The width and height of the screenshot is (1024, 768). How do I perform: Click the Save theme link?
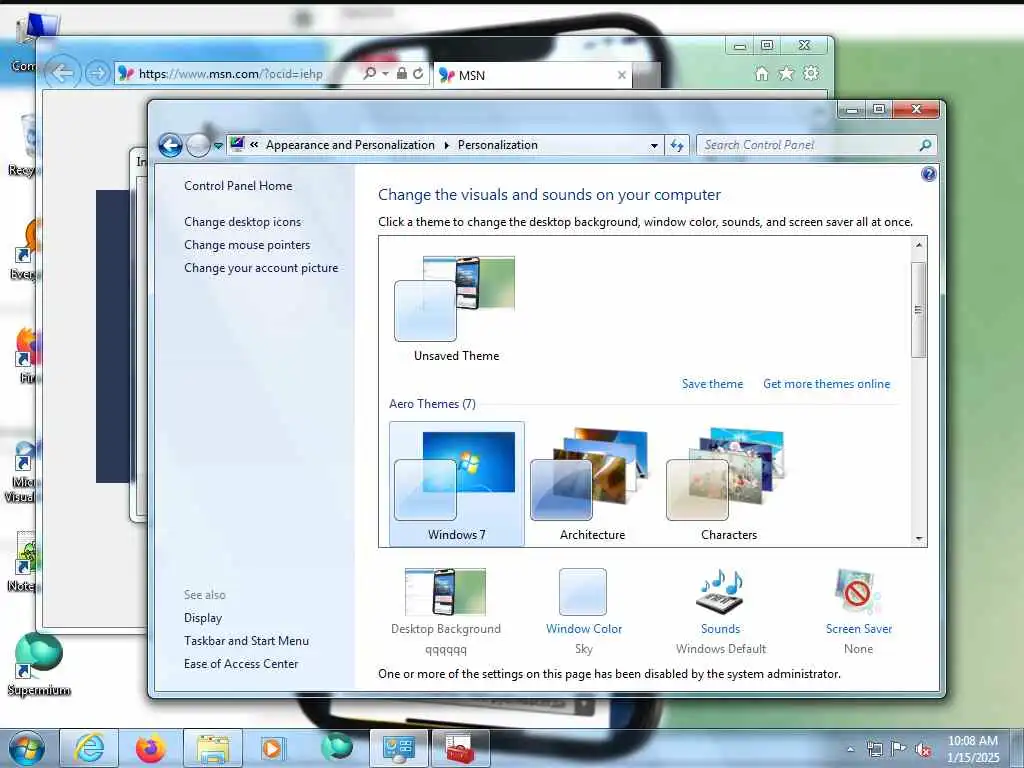[712, 384]
